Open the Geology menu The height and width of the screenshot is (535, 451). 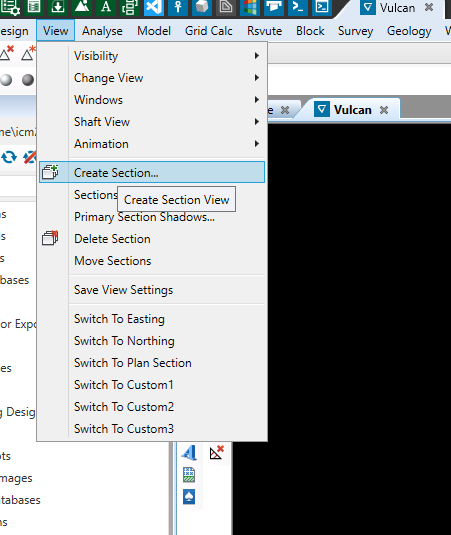pos(409,31)
